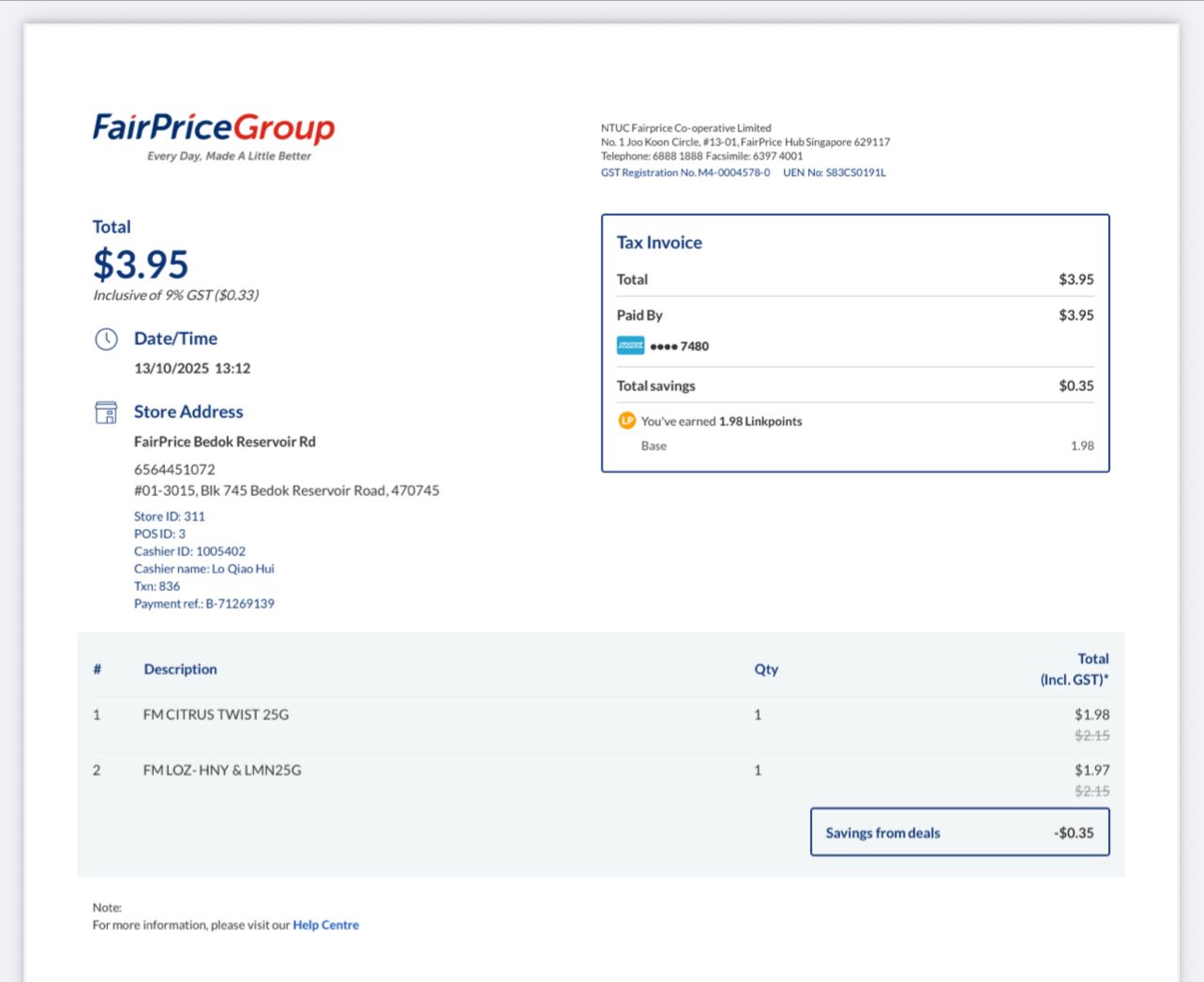Click the $3.95 value in the Tax Invoice Total row
Image resolution: width=1204 pixels, height=982 pixels.
tap(1076, 279)
